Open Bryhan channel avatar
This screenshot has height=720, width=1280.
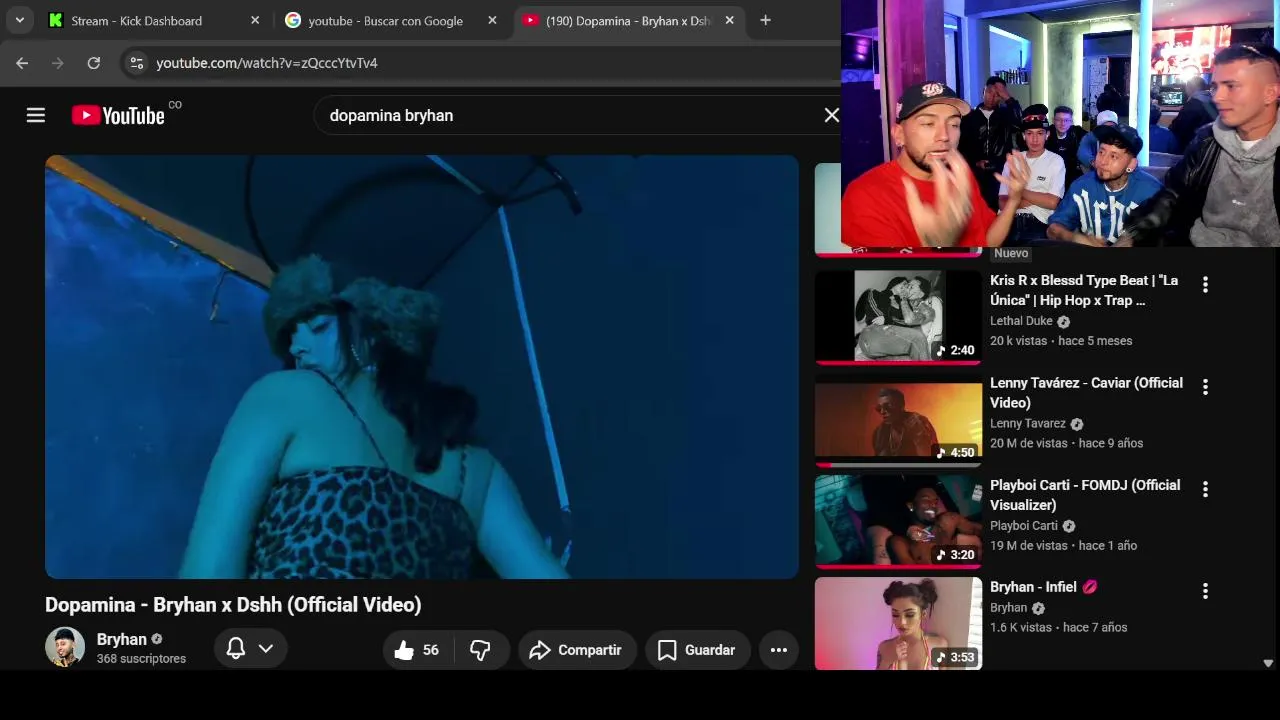point(65,647)
